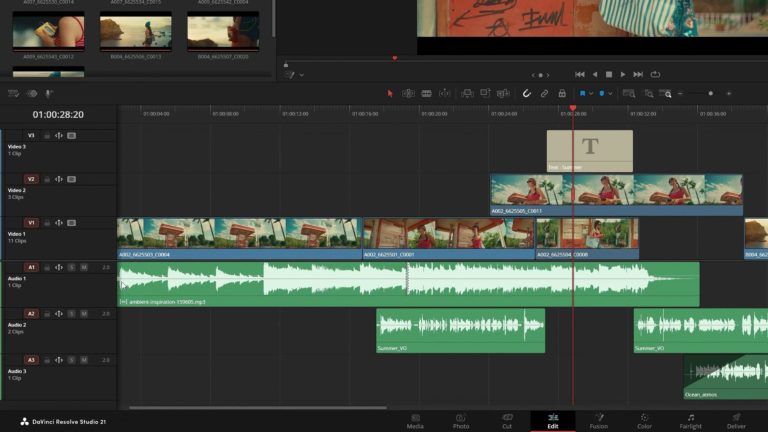Click the viewer next edit chevron
Image resolution: width=768 pixels, height=432 pixels.
tap(548, 75)
